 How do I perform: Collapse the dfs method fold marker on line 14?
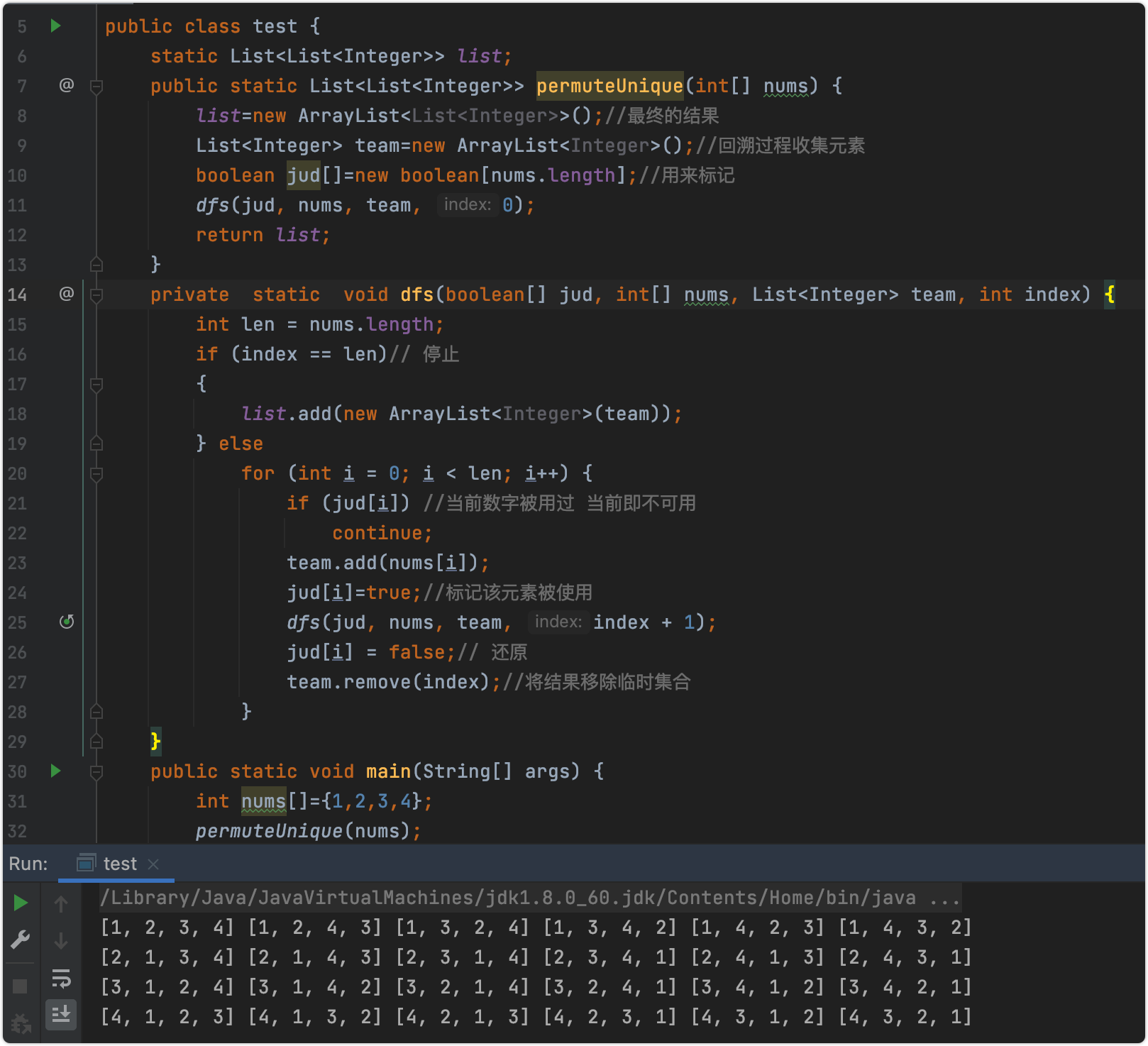(96, 294)
